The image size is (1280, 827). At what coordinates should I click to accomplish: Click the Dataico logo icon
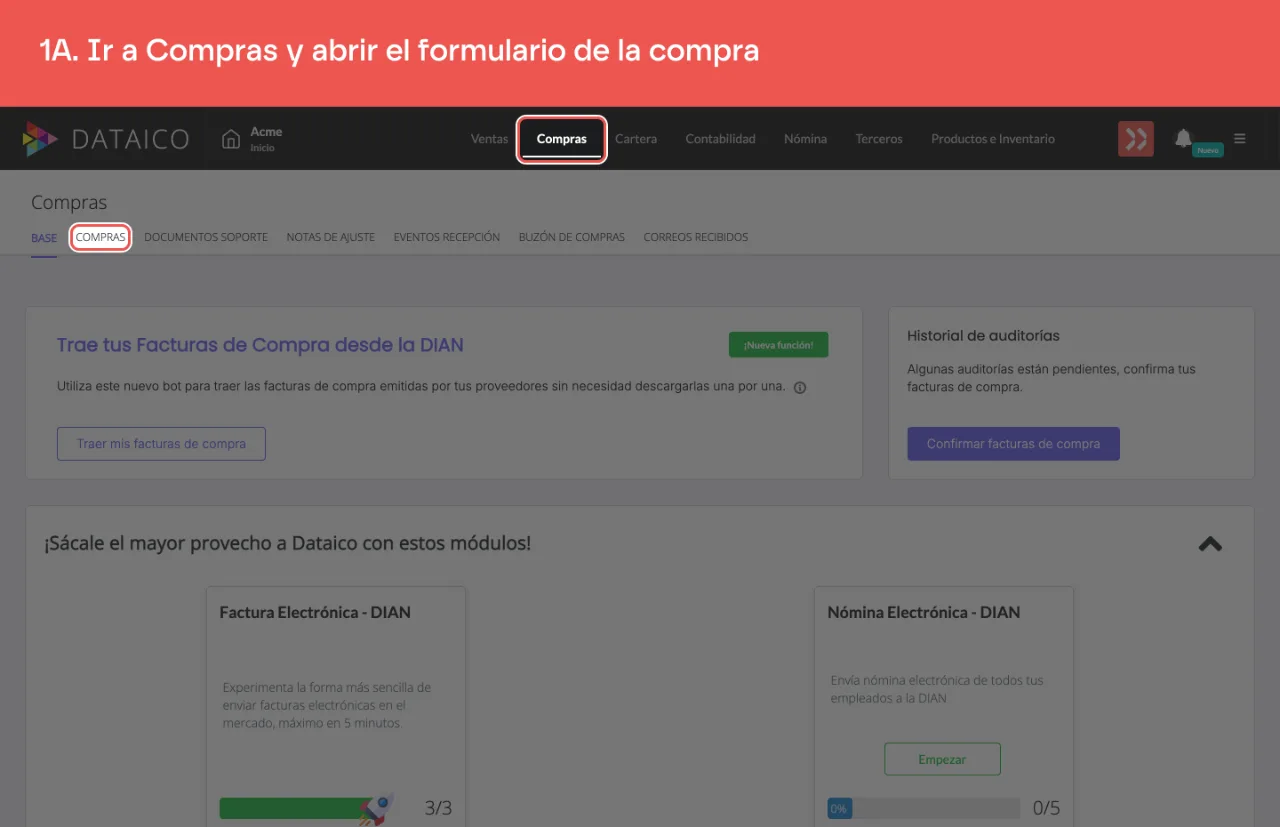[x=41, y=139]
